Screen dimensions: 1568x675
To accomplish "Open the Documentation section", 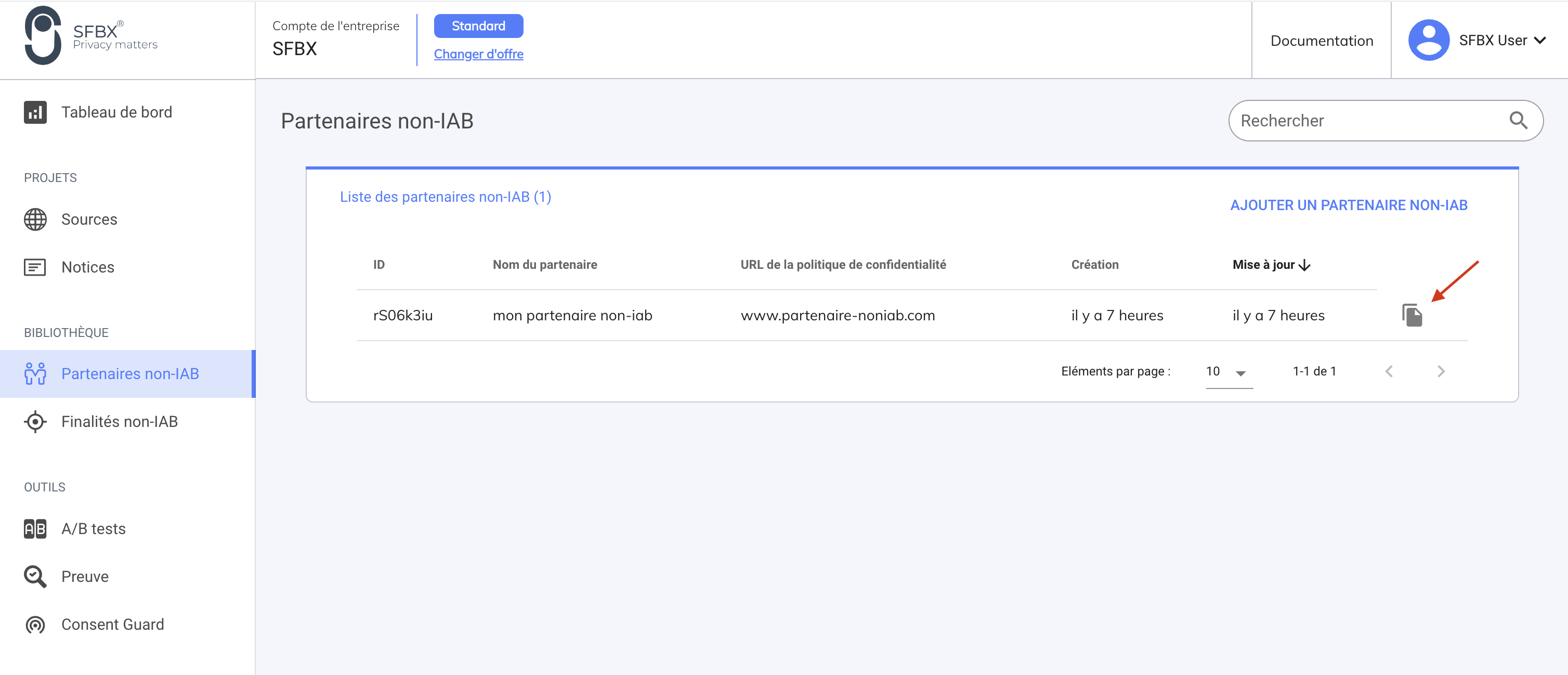I will [x=1321, y=40].
